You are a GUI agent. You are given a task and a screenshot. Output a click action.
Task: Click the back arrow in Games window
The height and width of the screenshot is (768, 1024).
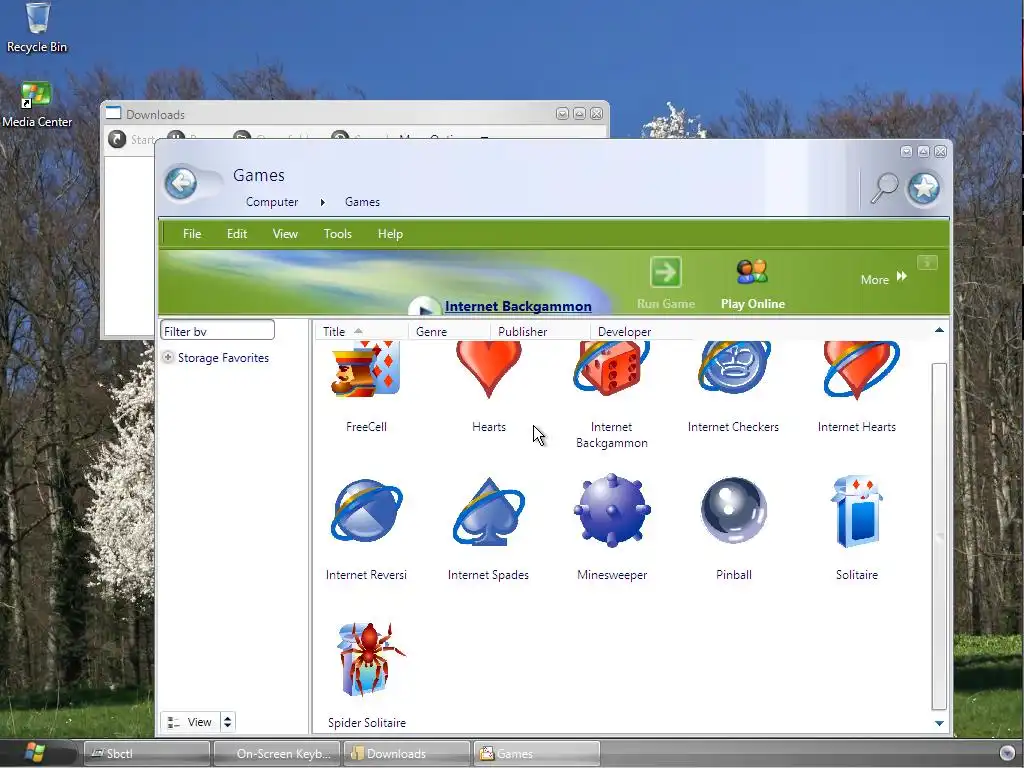pos(181,183)
